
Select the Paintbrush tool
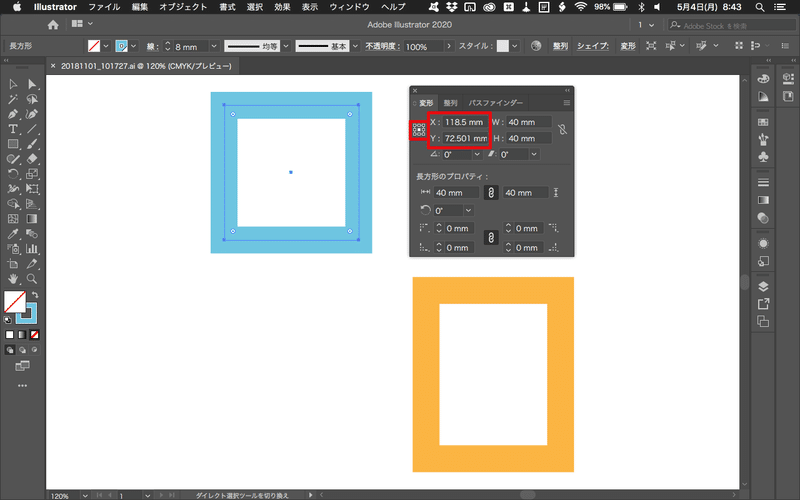(x=32, y=144)
